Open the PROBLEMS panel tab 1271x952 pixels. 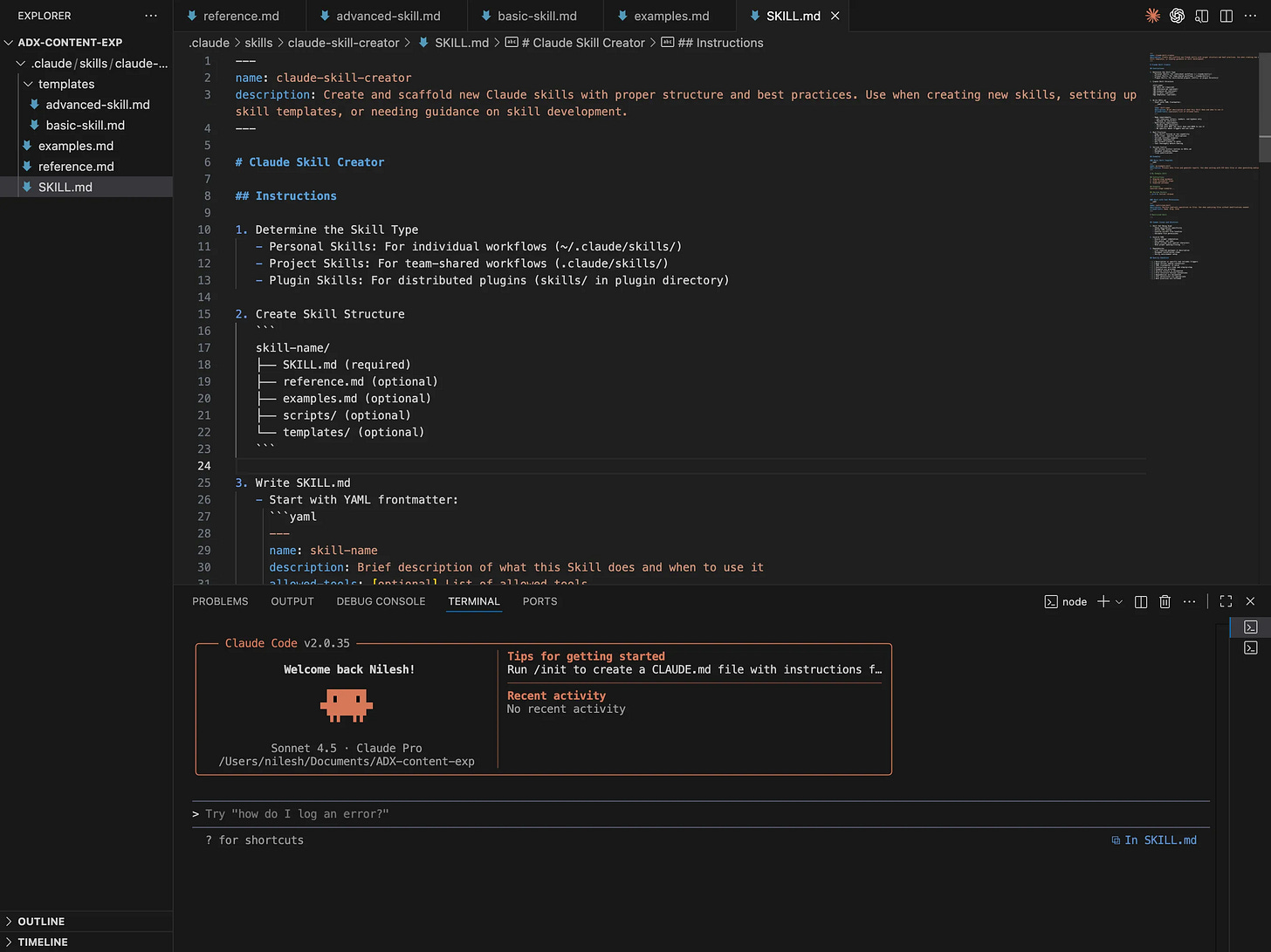tap(220, 601)
